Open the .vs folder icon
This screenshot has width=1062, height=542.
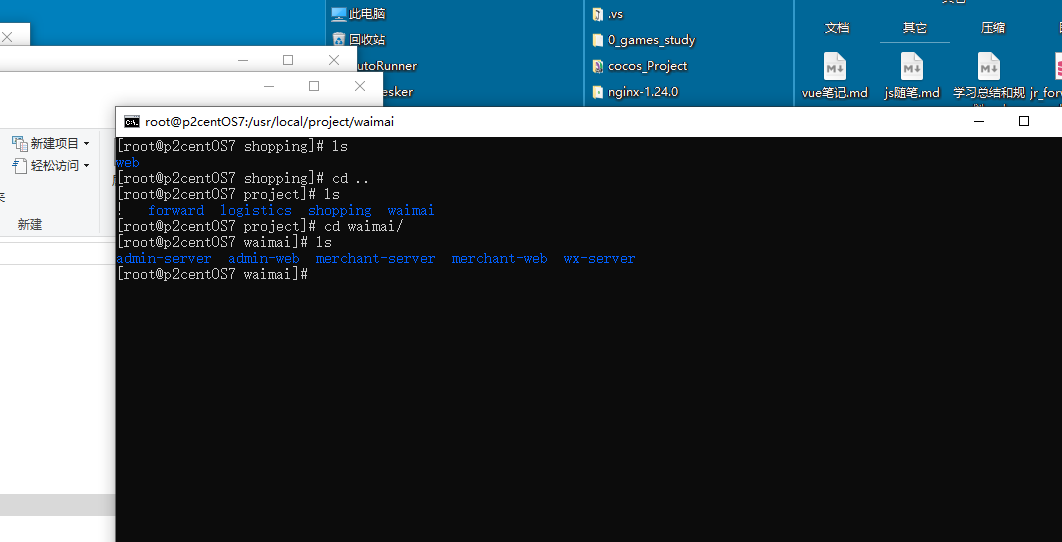597,14
